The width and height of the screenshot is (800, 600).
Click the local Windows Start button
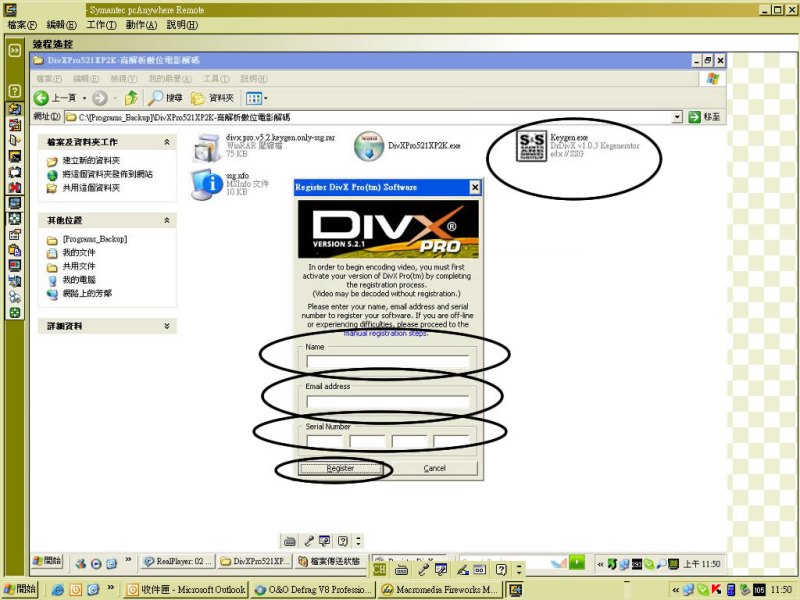pos(20,589)
